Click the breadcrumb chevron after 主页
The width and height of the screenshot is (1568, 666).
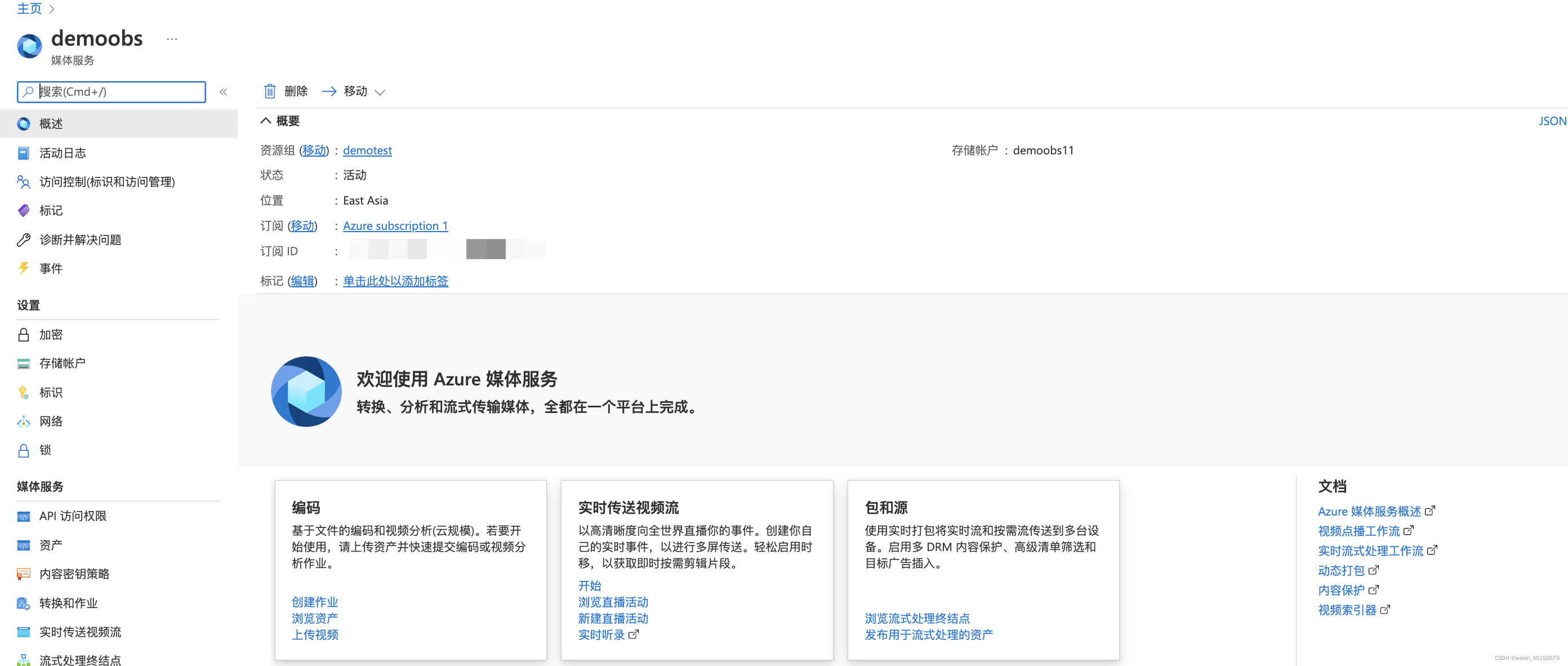(x=52, y=8)
